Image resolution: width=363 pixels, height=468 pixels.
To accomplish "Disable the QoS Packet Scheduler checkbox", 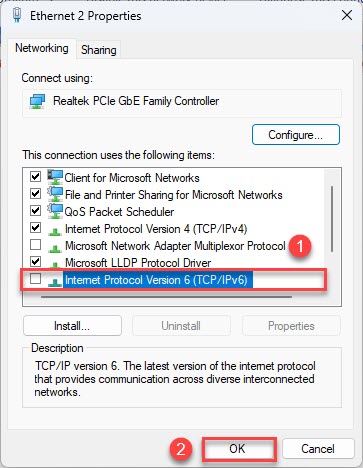I will coord(35,211).
